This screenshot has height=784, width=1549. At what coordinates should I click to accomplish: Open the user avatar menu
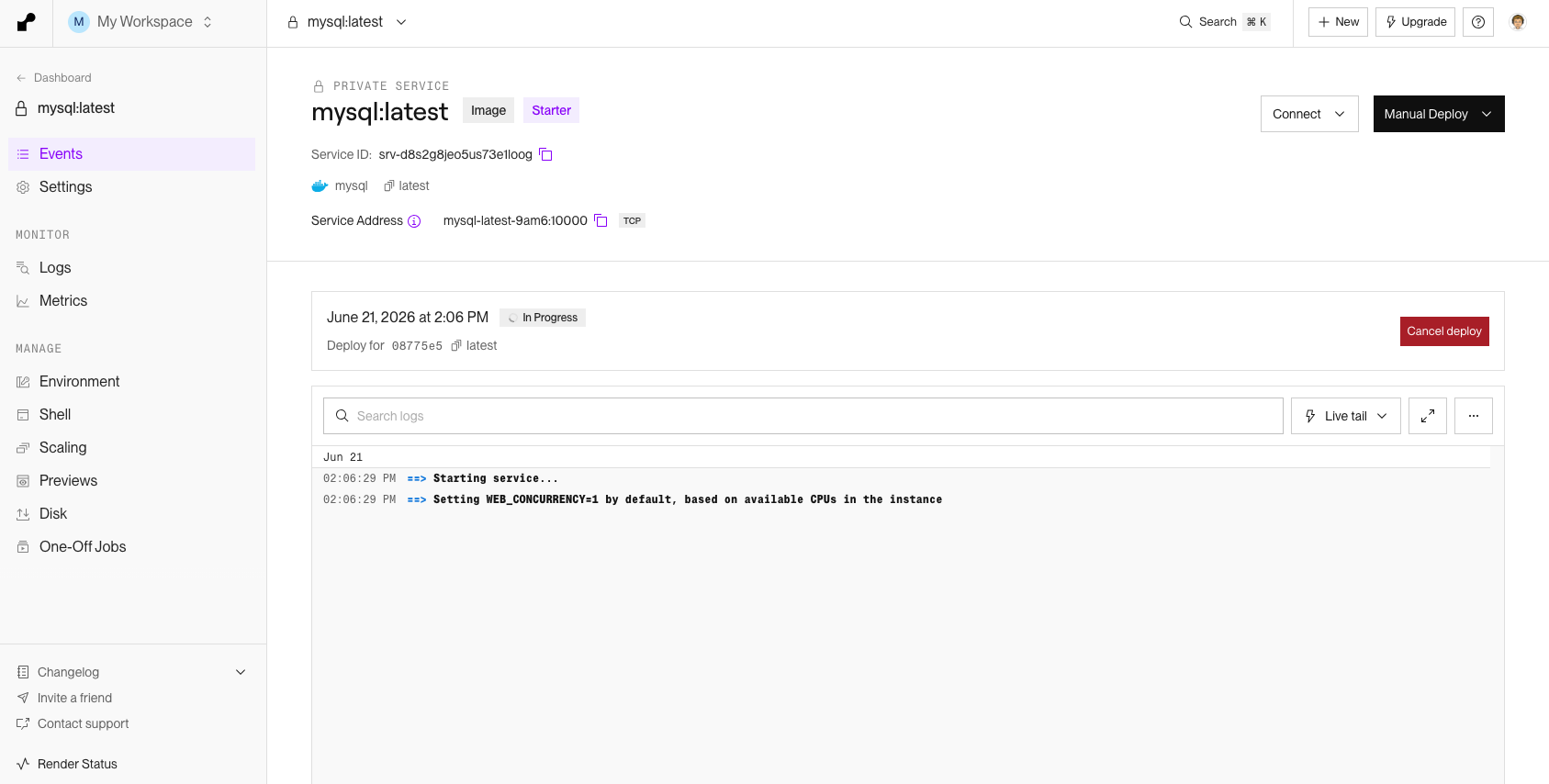1518,22
